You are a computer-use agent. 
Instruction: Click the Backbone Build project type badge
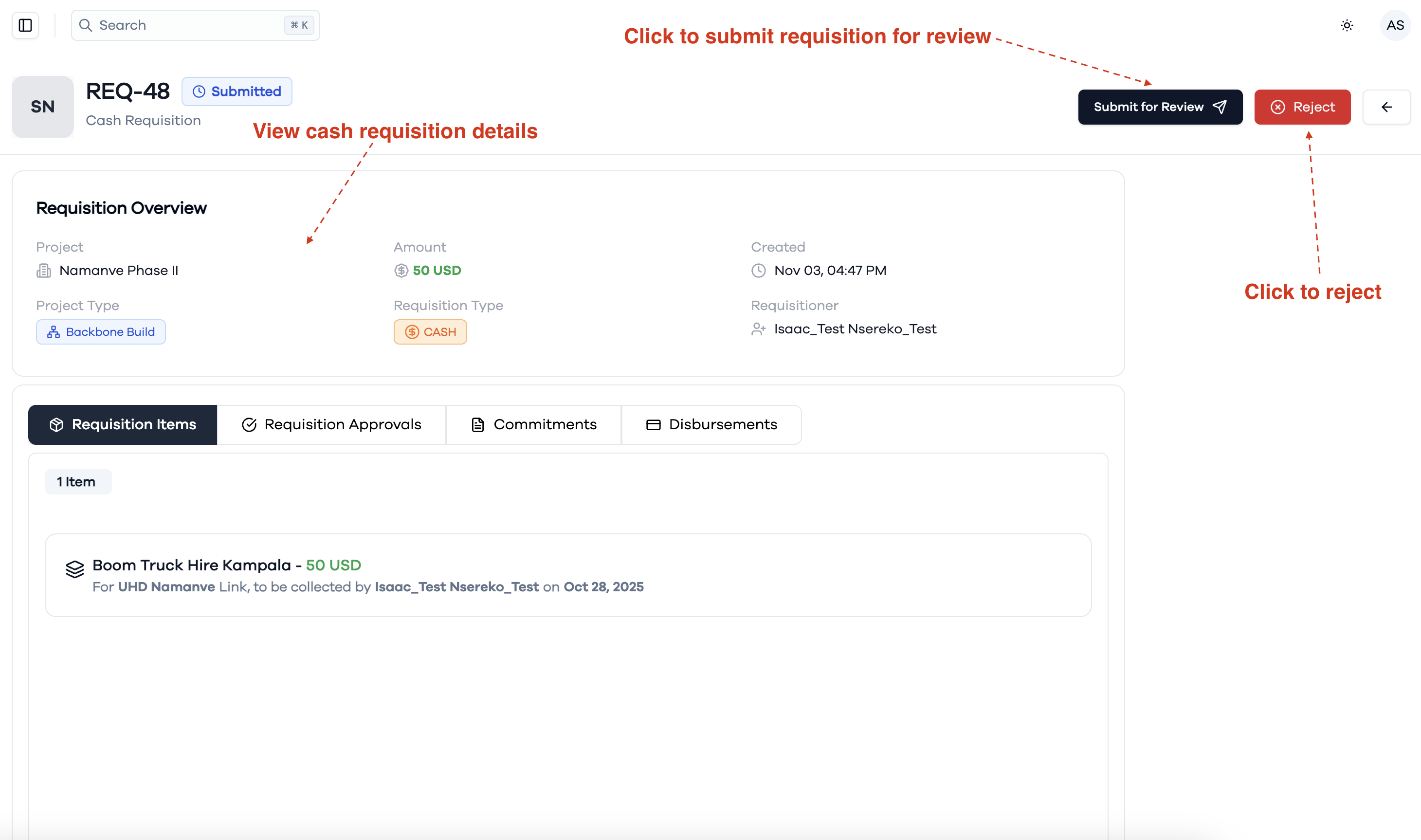[101, 332]
